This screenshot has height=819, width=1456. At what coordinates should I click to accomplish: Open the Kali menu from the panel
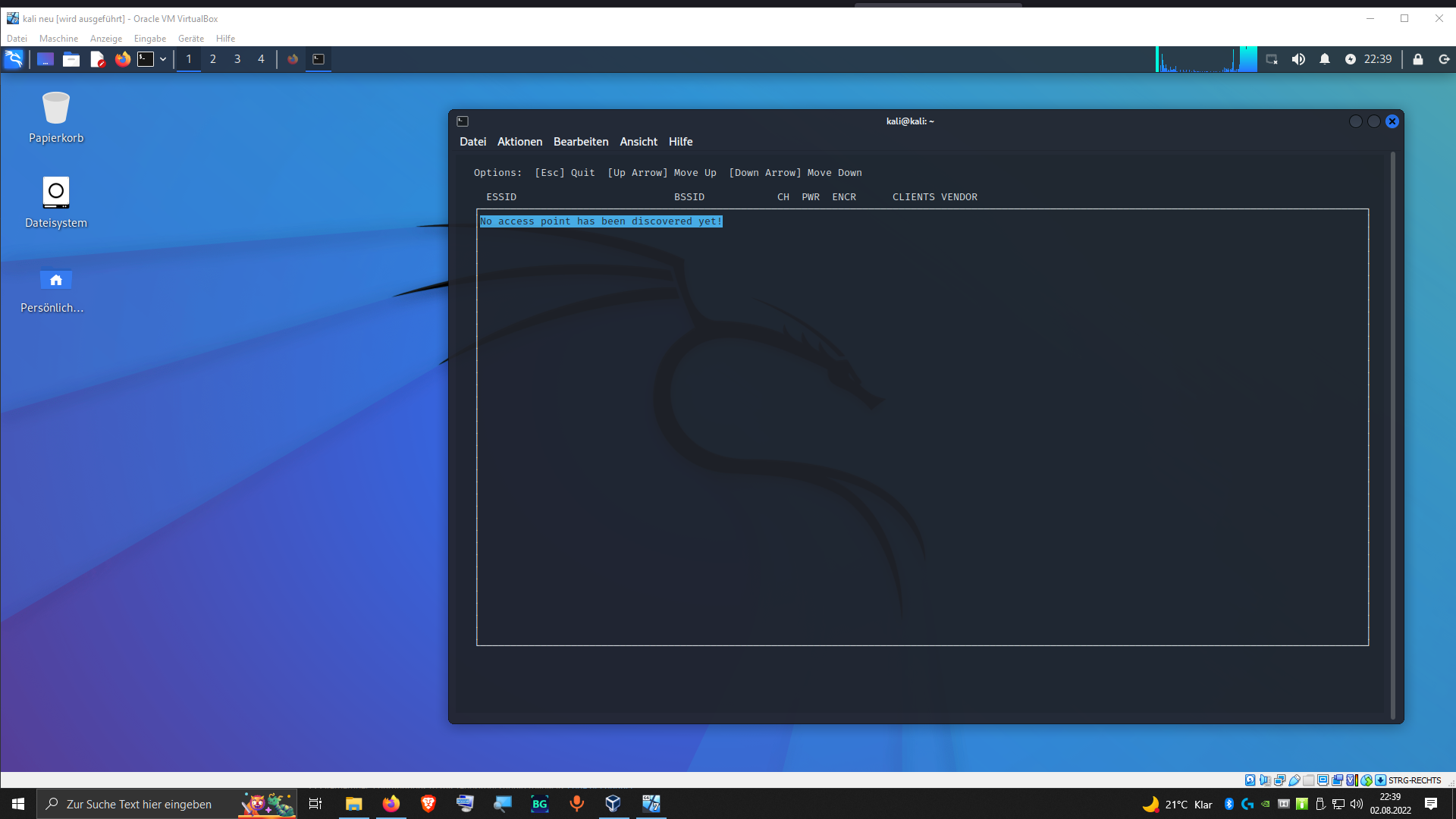14,59
